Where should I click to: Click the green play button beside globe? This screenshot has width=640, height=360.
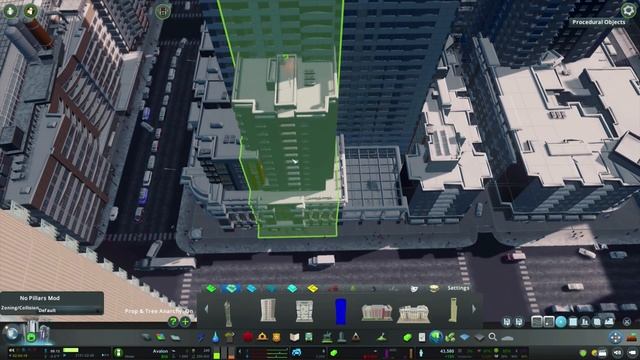pos(31,337)
